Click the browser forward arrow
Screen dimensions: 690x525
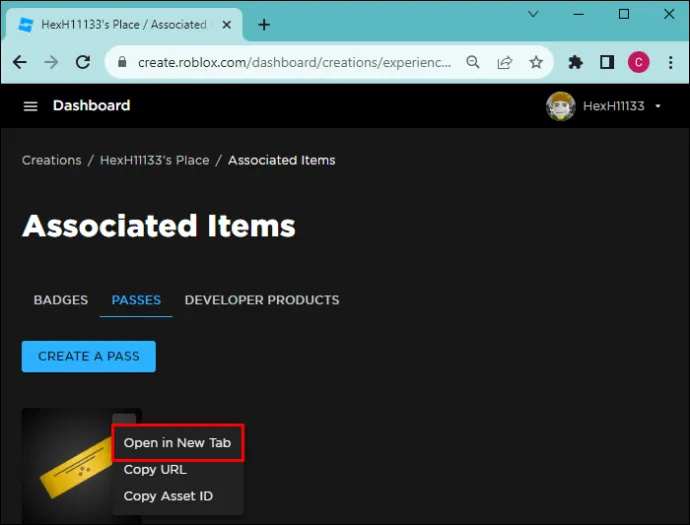51,62
